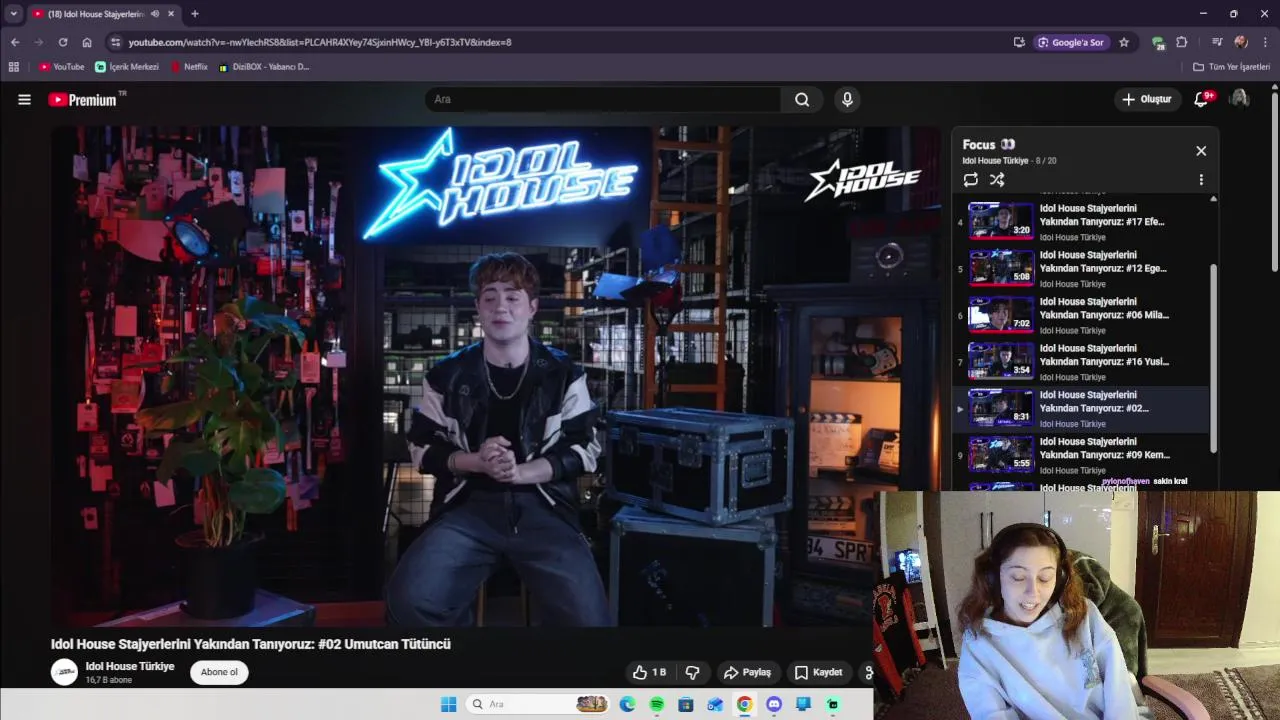Toggle playlist loop in Focus panel

(970, 180)
